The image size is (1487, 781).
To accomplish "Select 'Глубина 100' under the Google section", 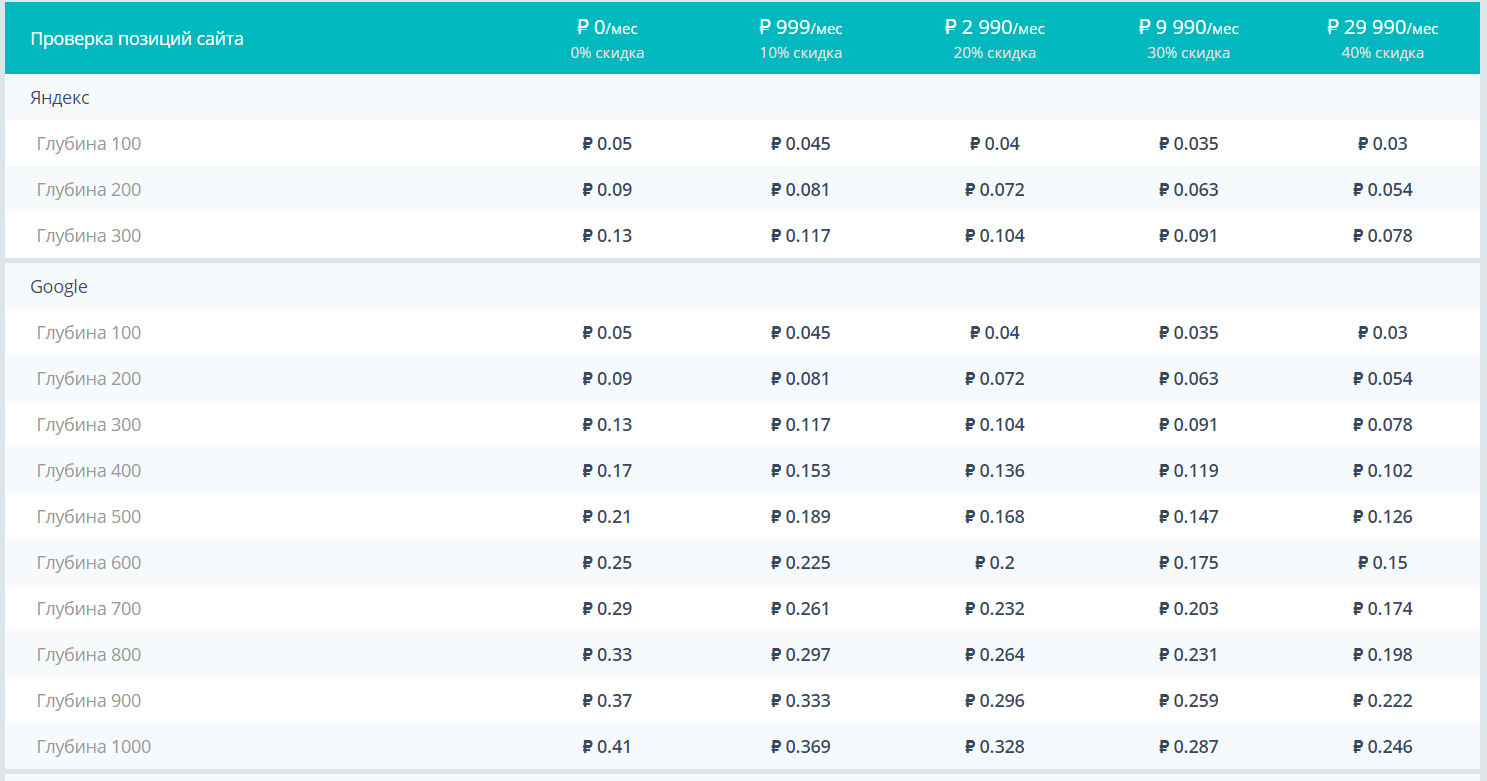I will 89,333.
